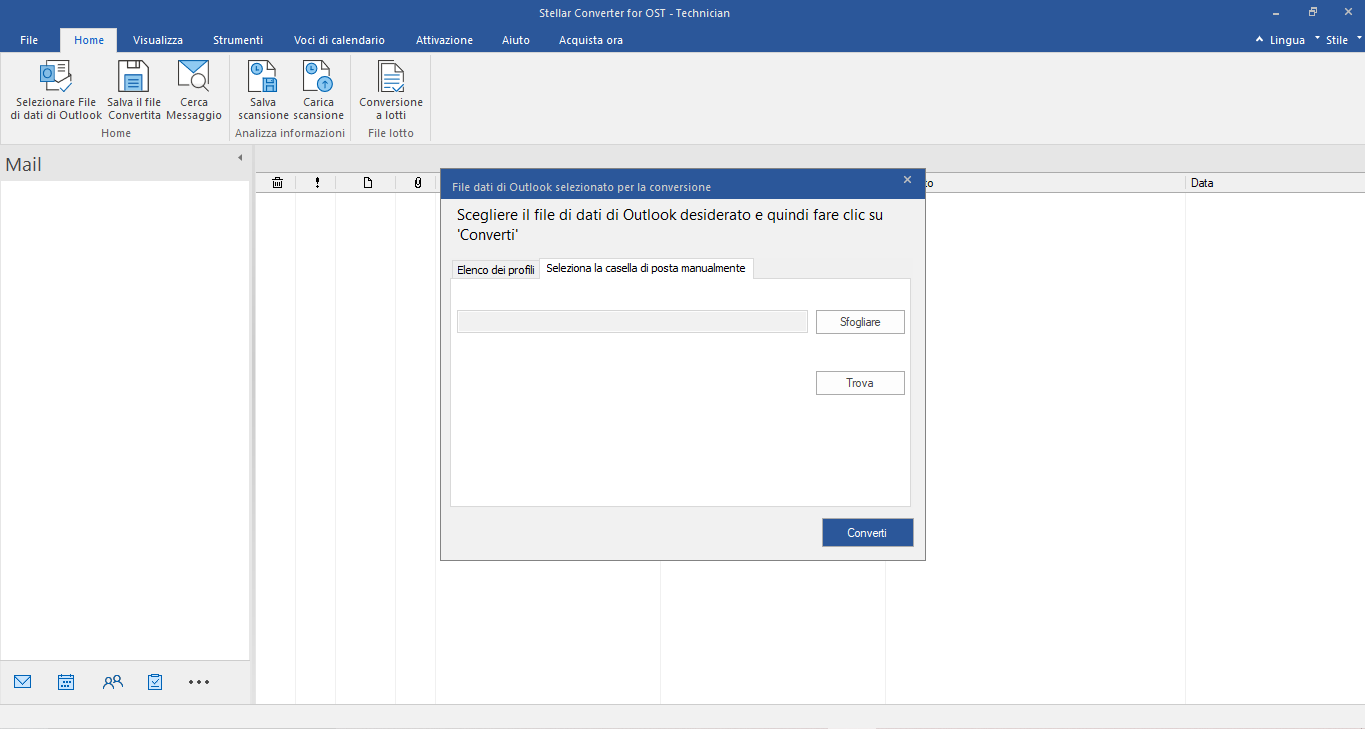Switch to Mail view icon in sidebar
This screenshot has height=729, width=1365.
pos(23,682)
